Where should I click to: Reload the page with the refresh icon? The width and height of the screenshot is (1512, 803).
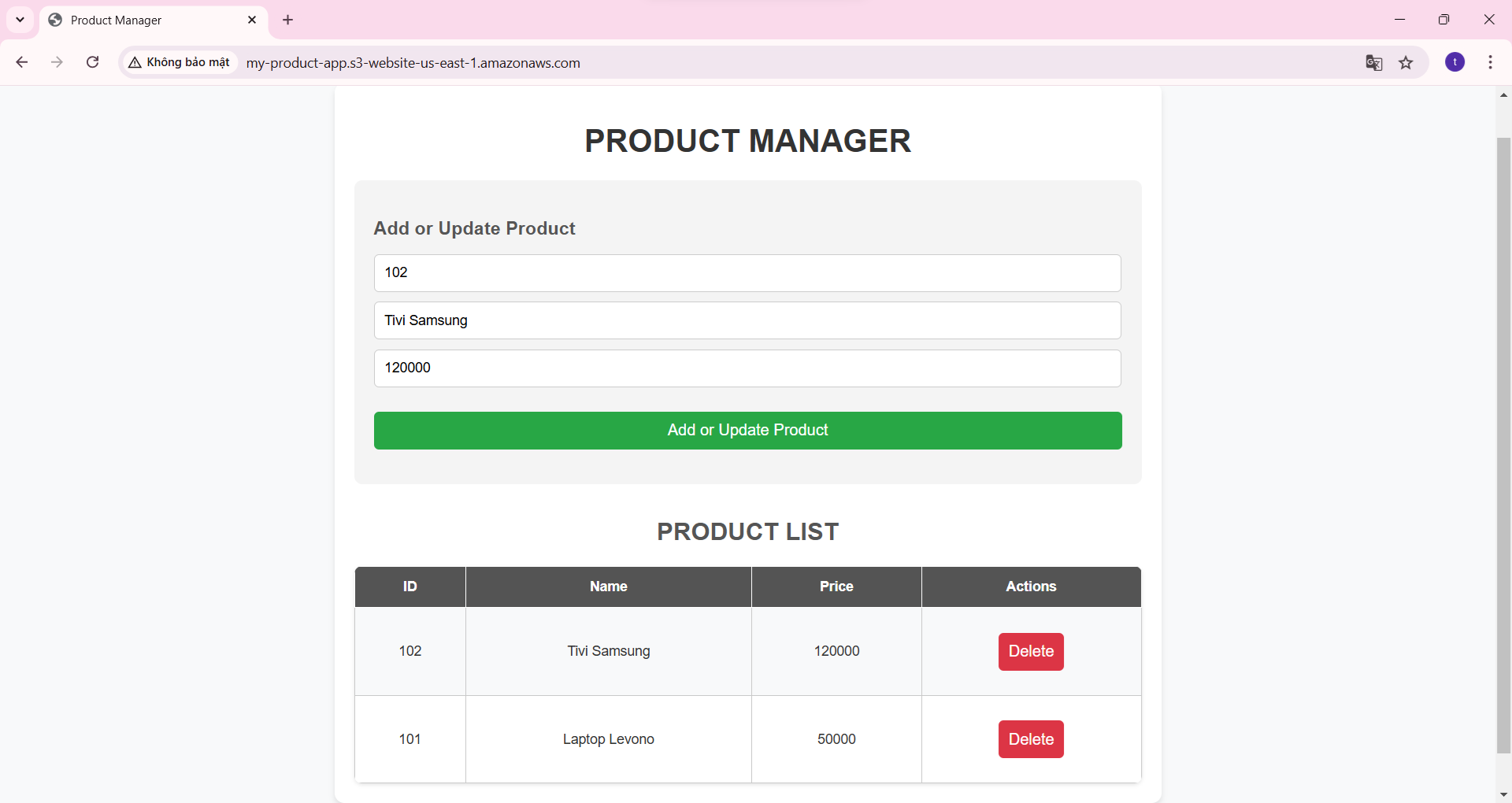point(92,62)
